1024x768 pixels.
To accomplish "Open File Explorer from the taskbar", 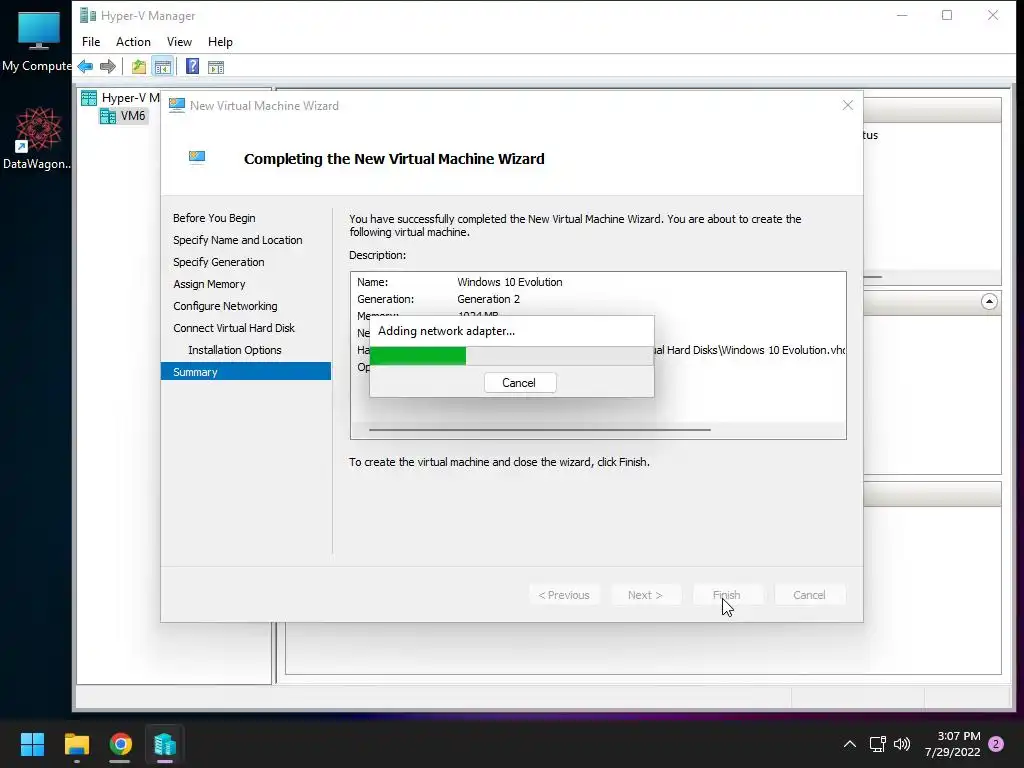I will [x=76, y=744].
